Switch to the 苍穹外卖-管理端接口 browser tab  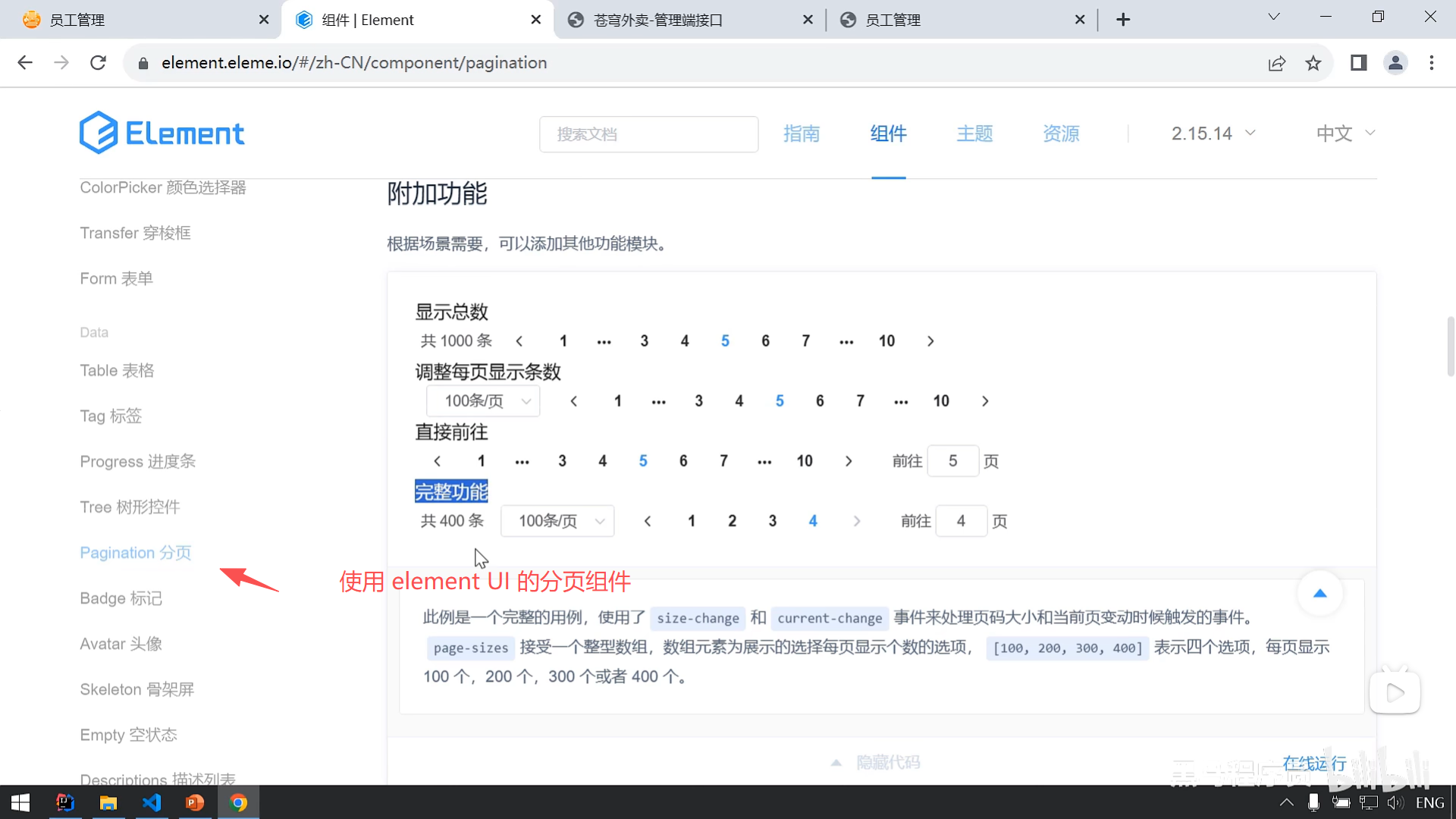(658, 20)
